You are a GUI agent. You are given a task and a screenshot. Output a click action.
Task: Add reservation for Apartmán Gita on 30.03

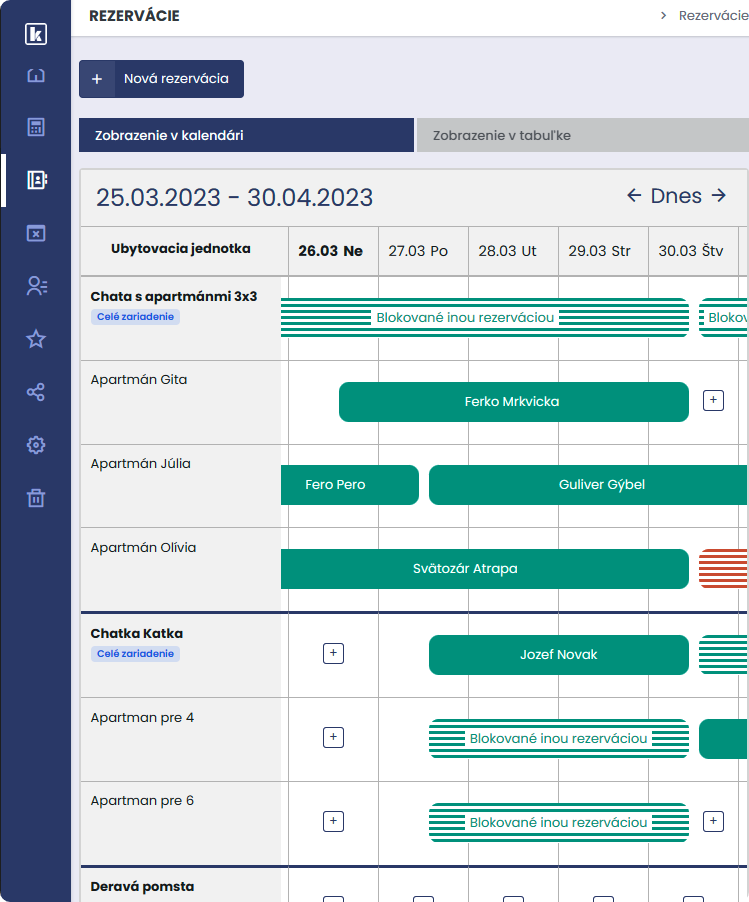[x=713, y=400]
